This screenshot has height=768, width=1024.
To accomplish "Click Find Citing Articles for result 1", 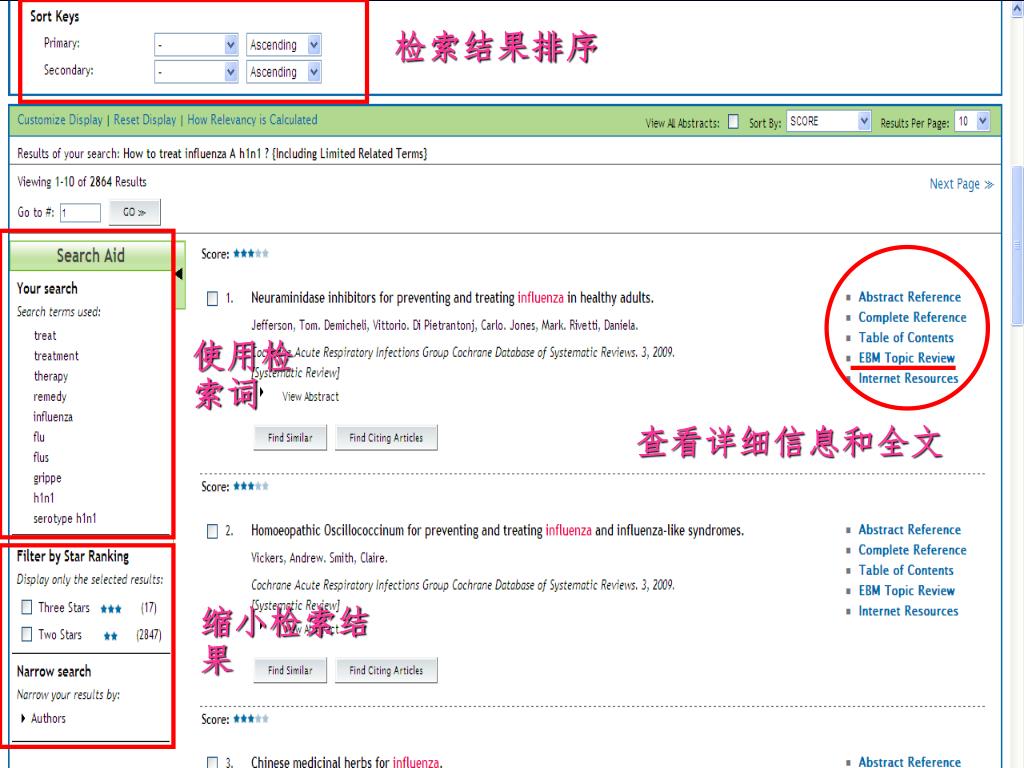I will (x=386, y=438).
